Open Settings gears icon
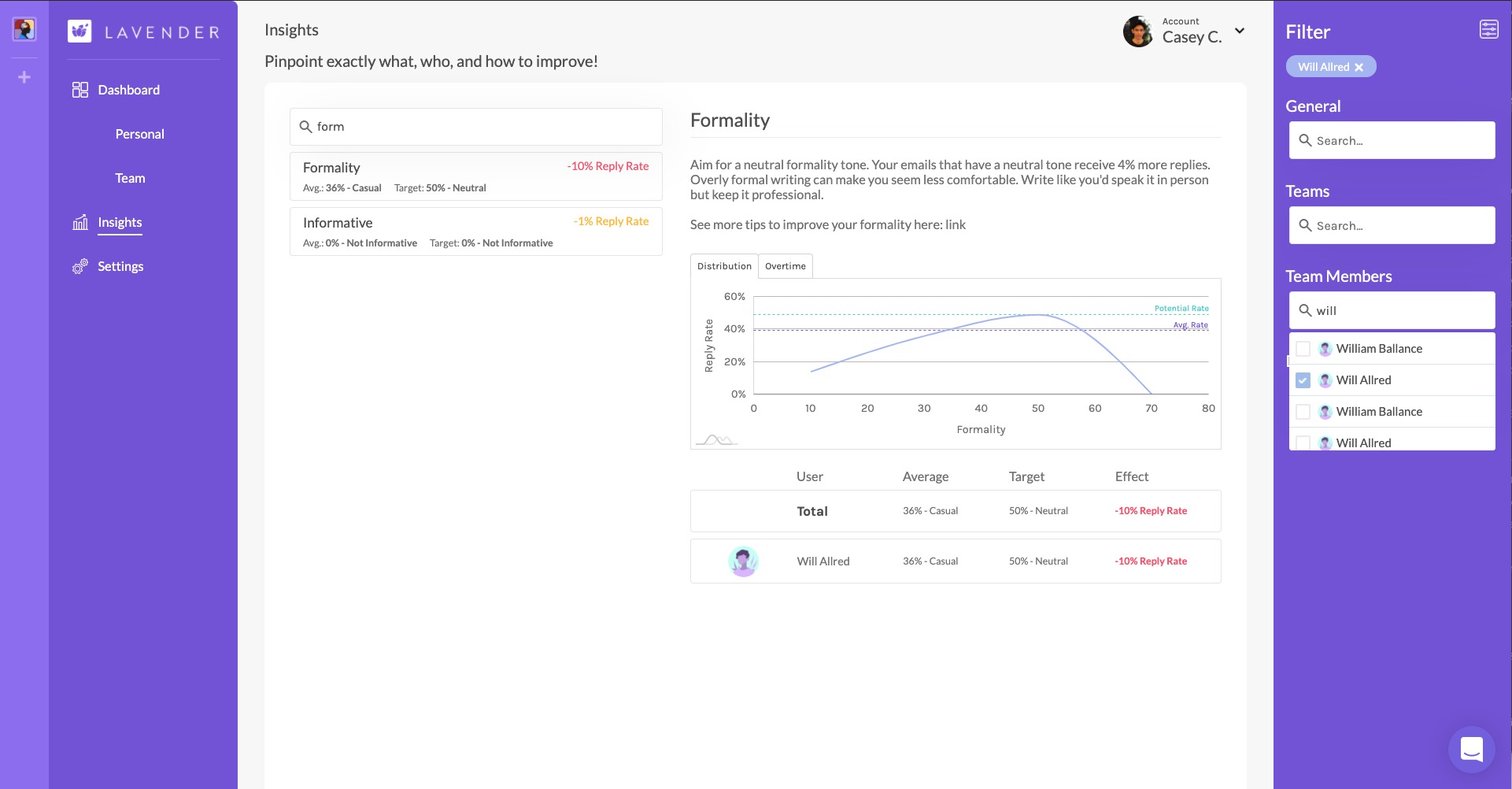 pyautogui.click(x=80, y=267)
